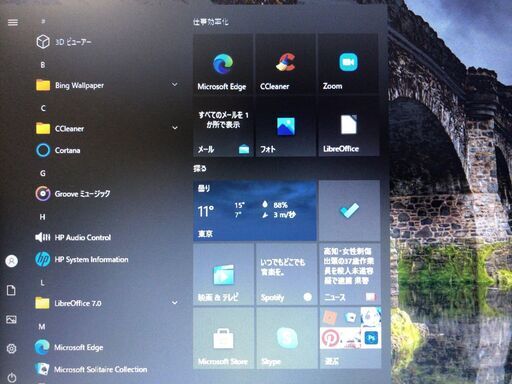The image size is (512, 384).
Task: Expand the Bing Wallpaper folder chevron
Action: (175, 85)
